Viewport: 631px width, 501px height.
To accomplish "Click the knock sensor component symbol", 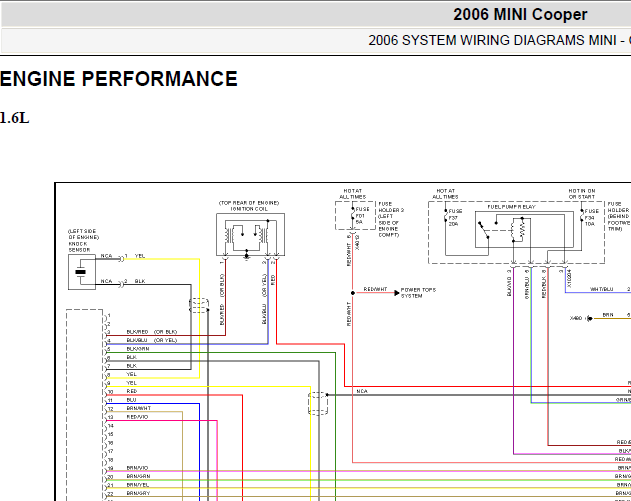I will (x=82, y=272).
